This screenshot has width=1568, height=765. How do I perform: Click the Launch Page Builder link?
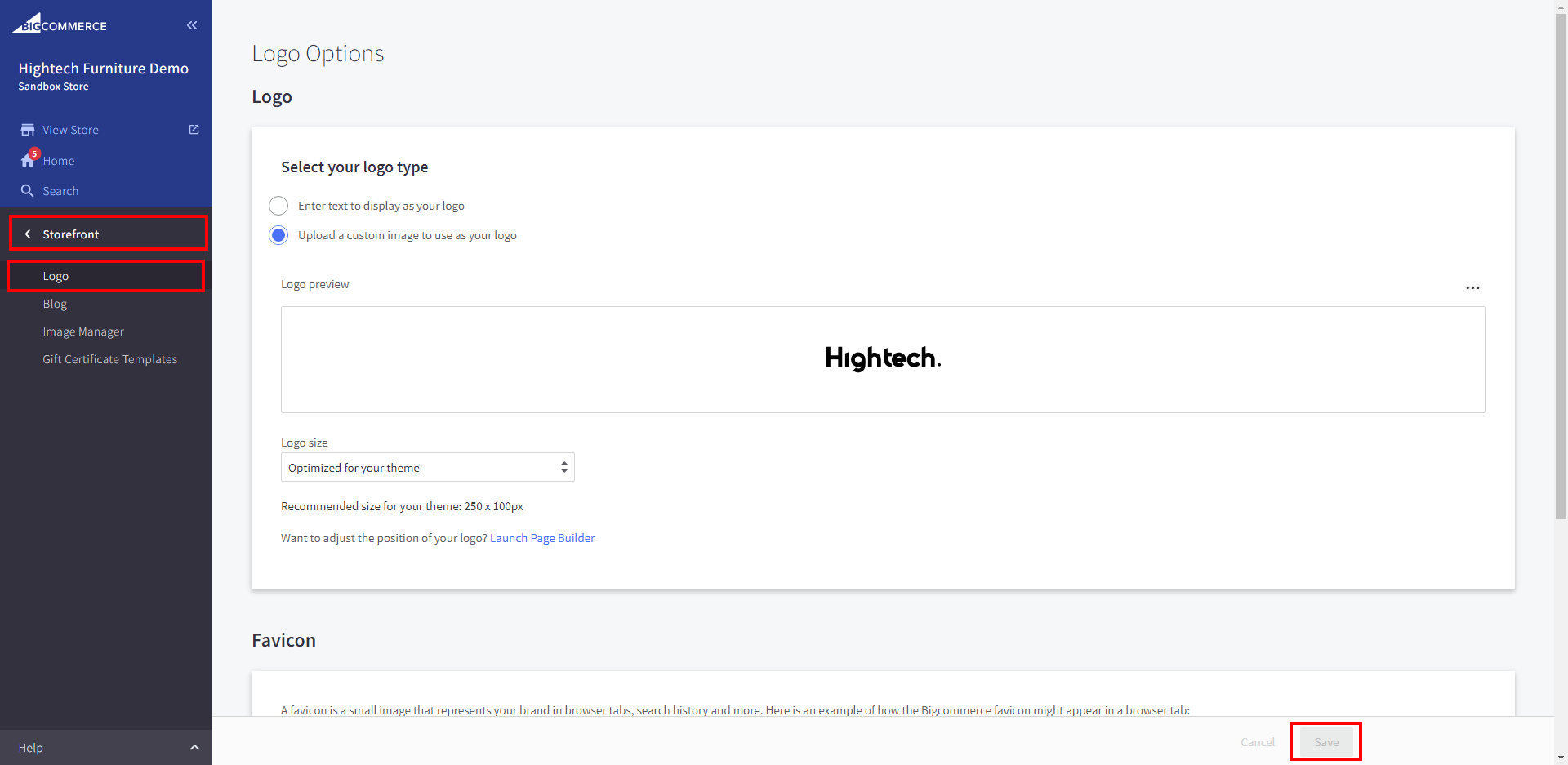[x=542, y=538]
